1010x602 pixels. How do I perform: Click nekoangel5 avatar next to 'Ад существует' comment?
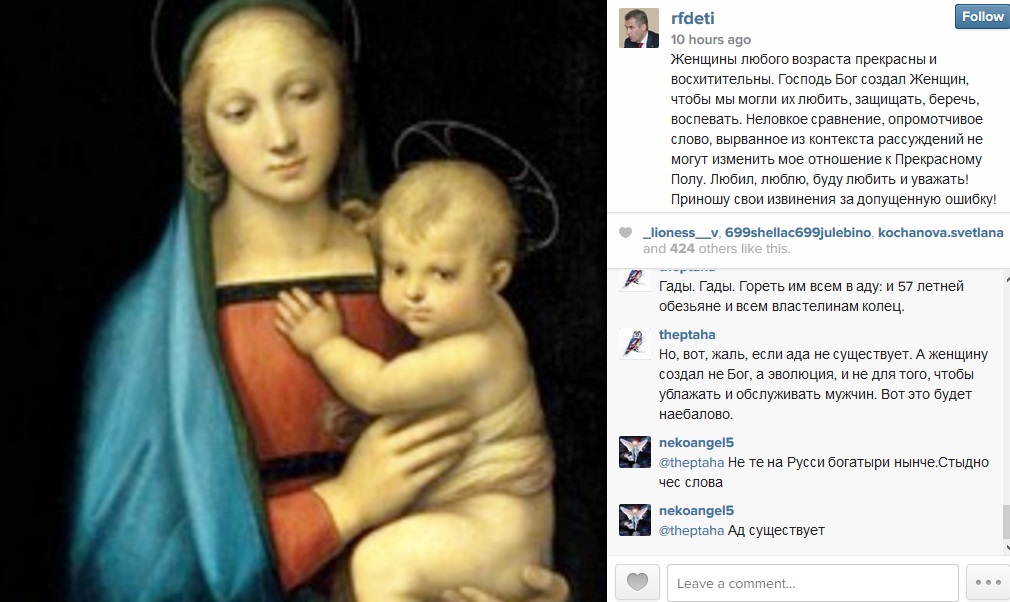(x=635, y=520)
